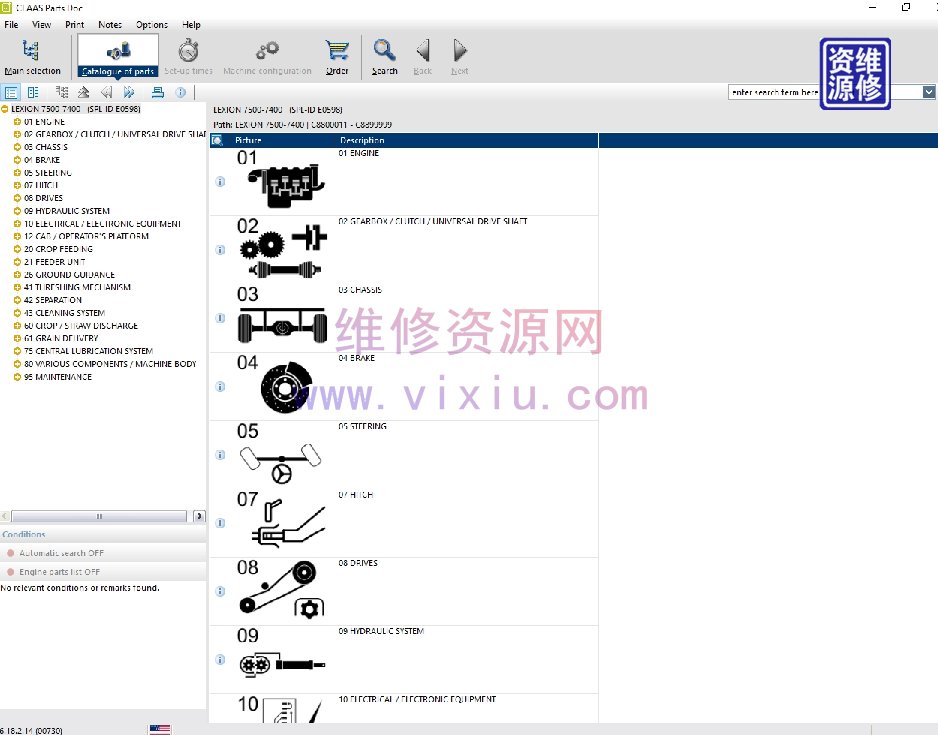Toggle Engine parts list OFF condition
Viewport: 938px width, 735px height.
[59, 572]
